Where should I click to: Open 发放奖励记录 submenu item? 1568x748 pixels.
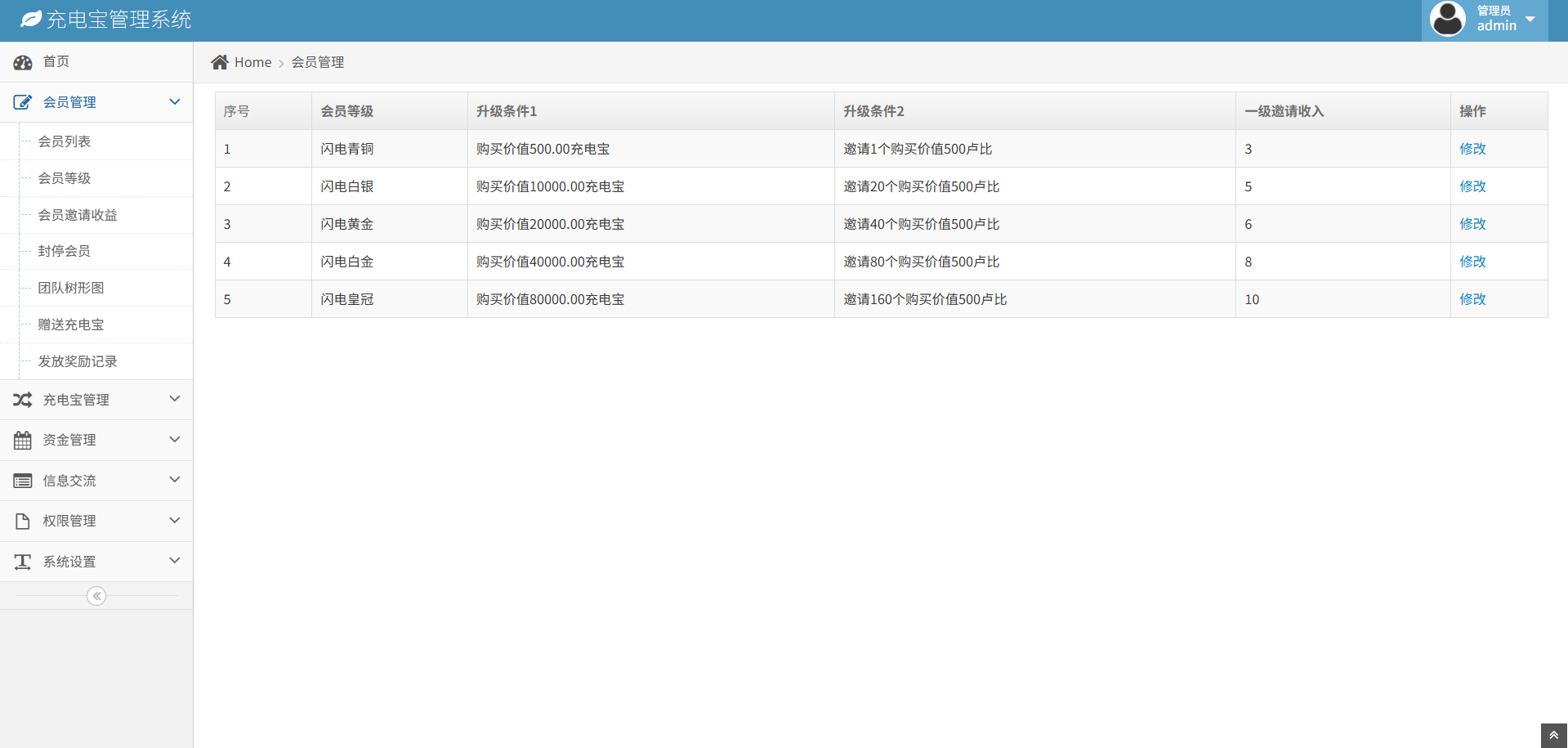click(78, 361)
